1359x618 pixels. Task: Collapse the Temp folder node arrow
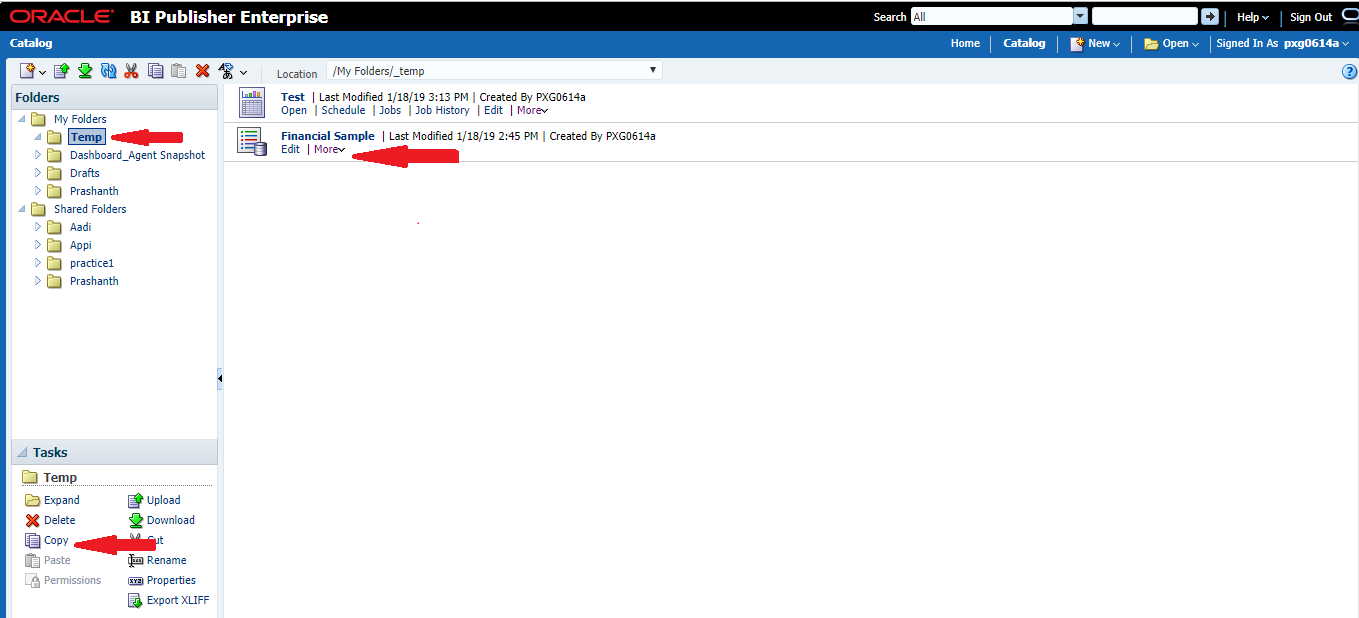[38, 137]
